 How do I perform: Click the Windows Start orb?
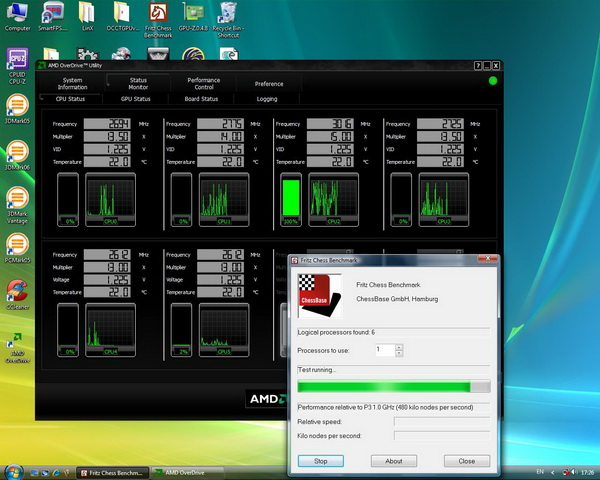tap(12, 471)
